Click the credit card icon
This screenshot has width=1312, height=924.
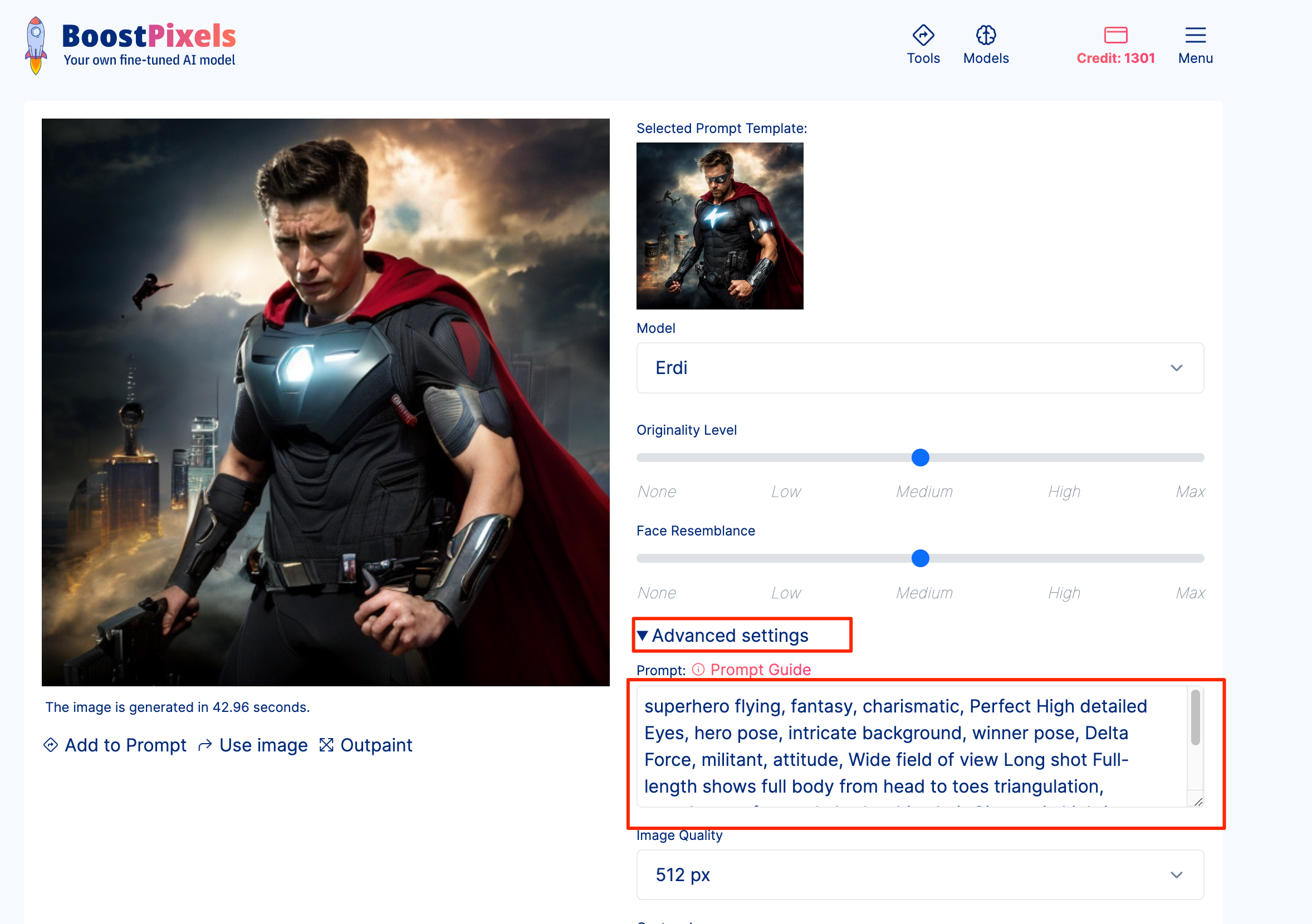pyautogui.click(x=1115, y=36)
